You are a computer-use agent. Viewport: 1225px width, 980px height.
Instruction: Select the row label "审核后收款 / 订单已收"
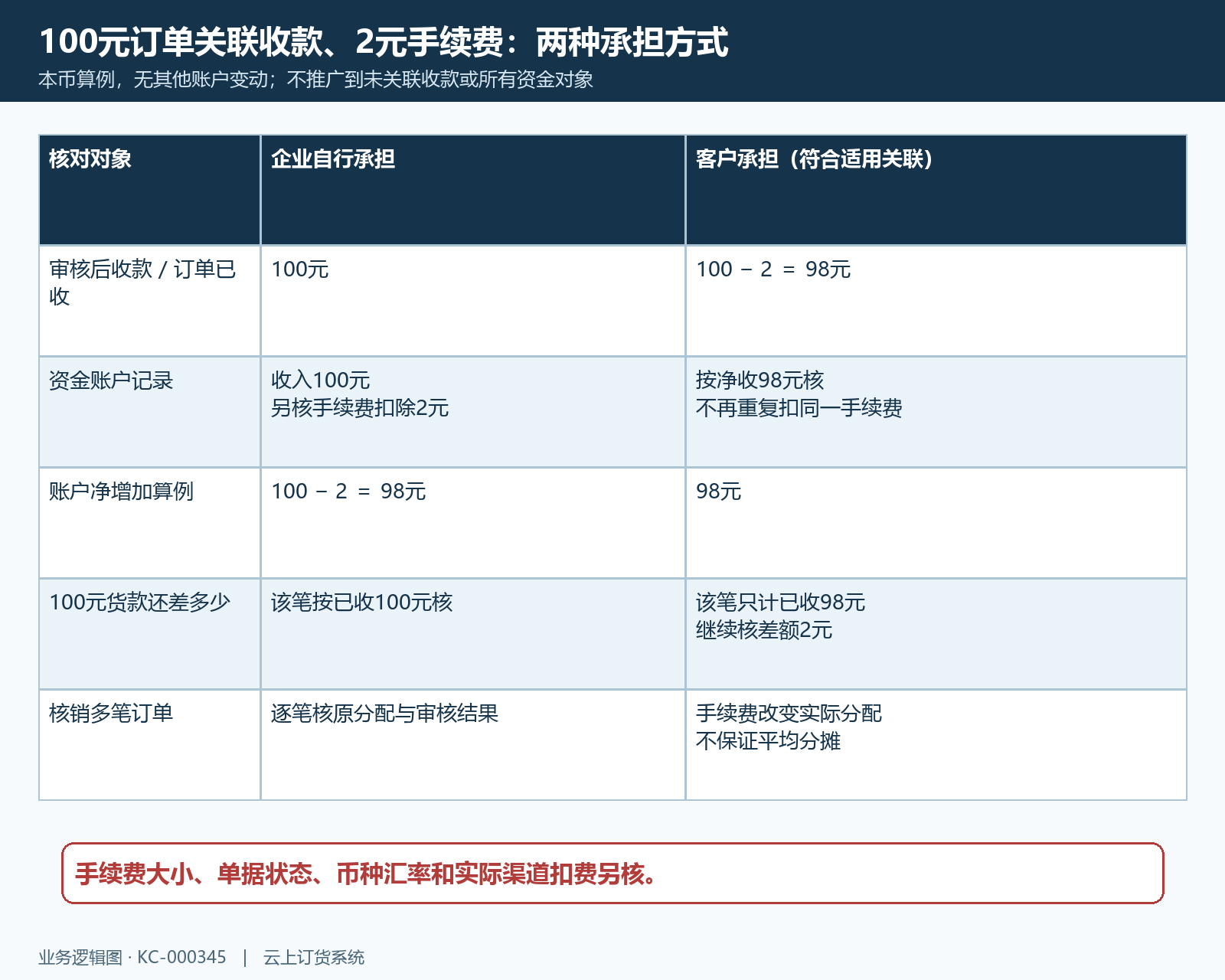(x=142, y=283)
